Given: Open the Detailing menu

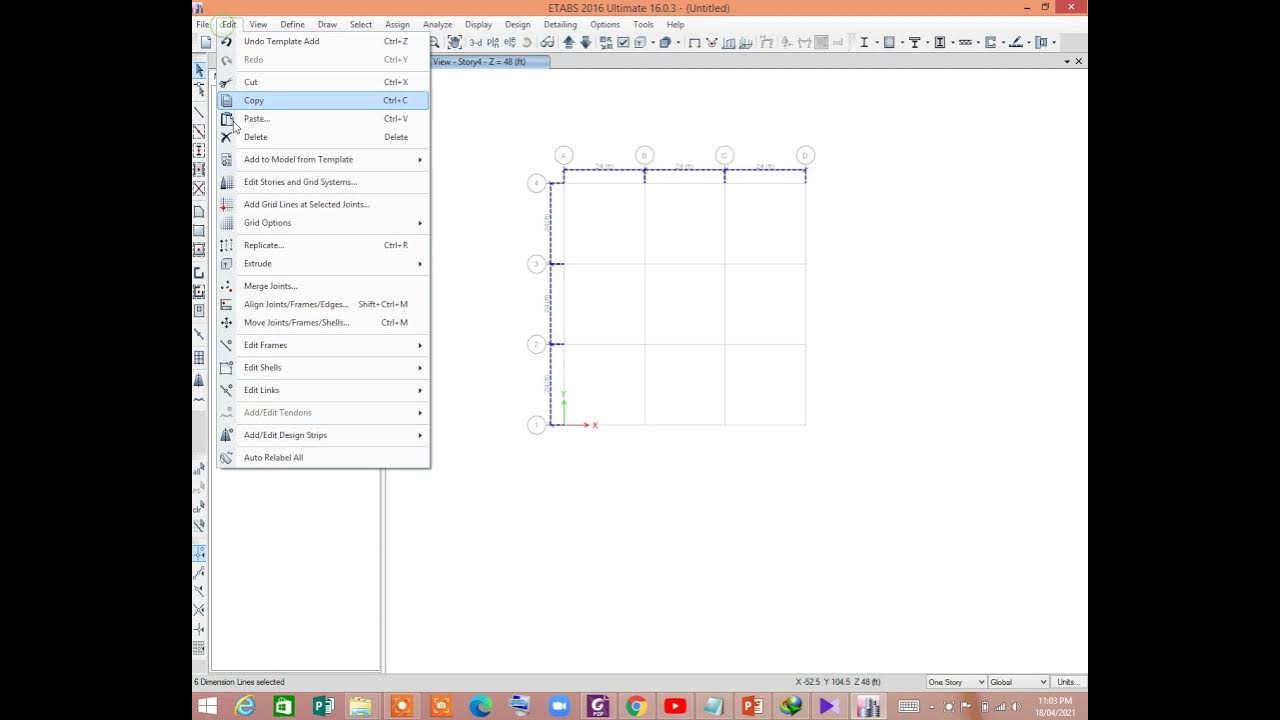Looking at the screenshot, I should tap(560, 24).
